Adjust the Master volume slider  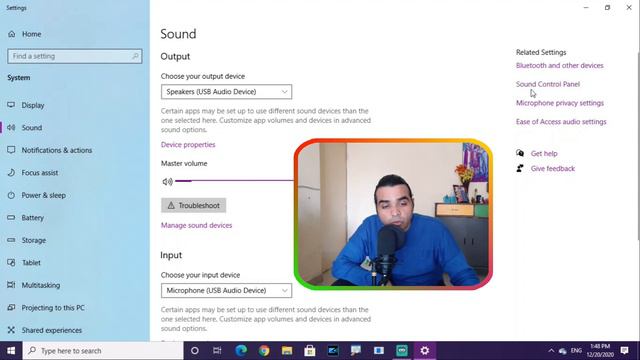click(235, 180)
